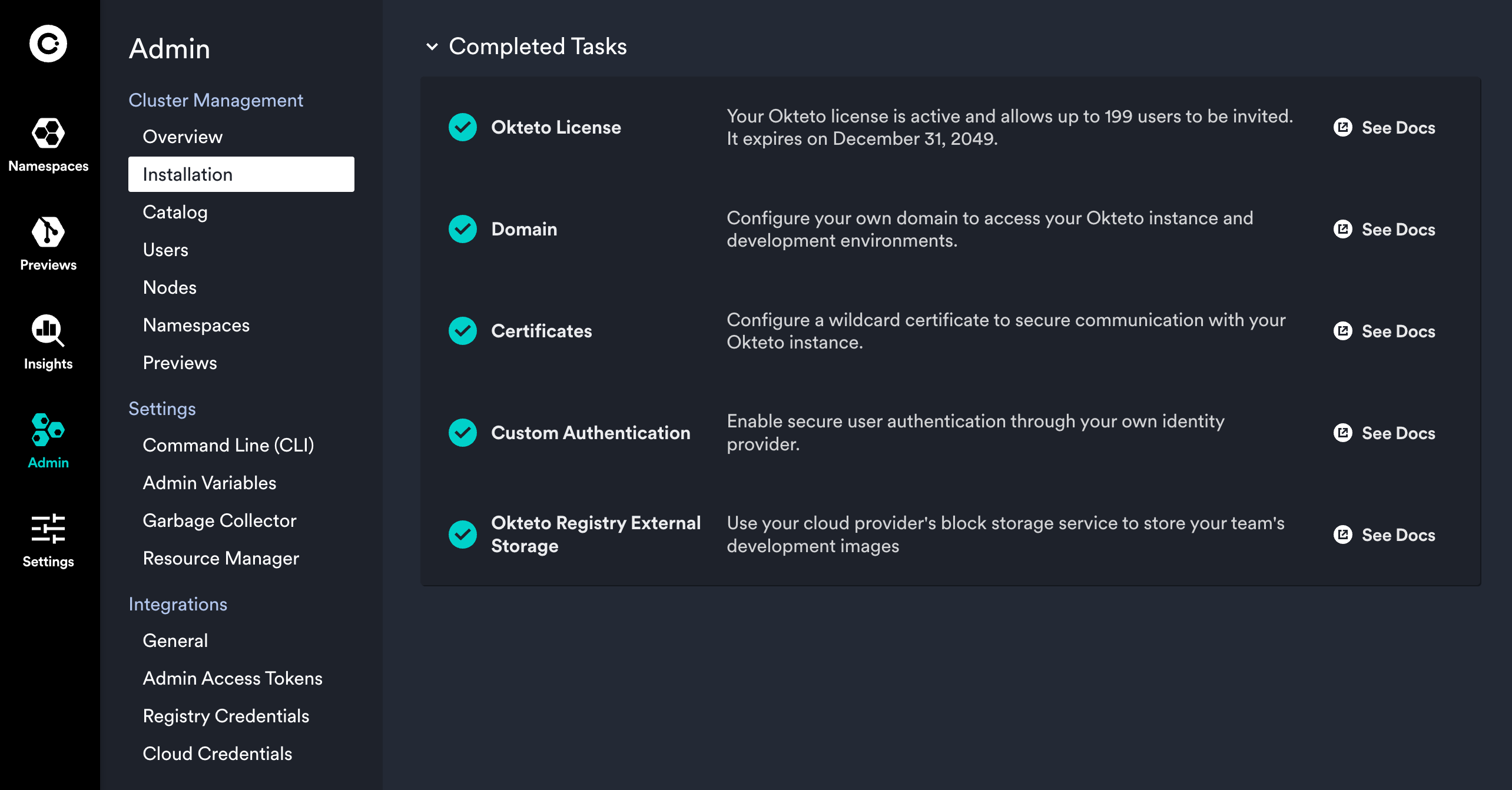Viewport: 1512px width, 790px height.
Task: Click the Custom Authentication checkmark
Action: coord(463,433)
